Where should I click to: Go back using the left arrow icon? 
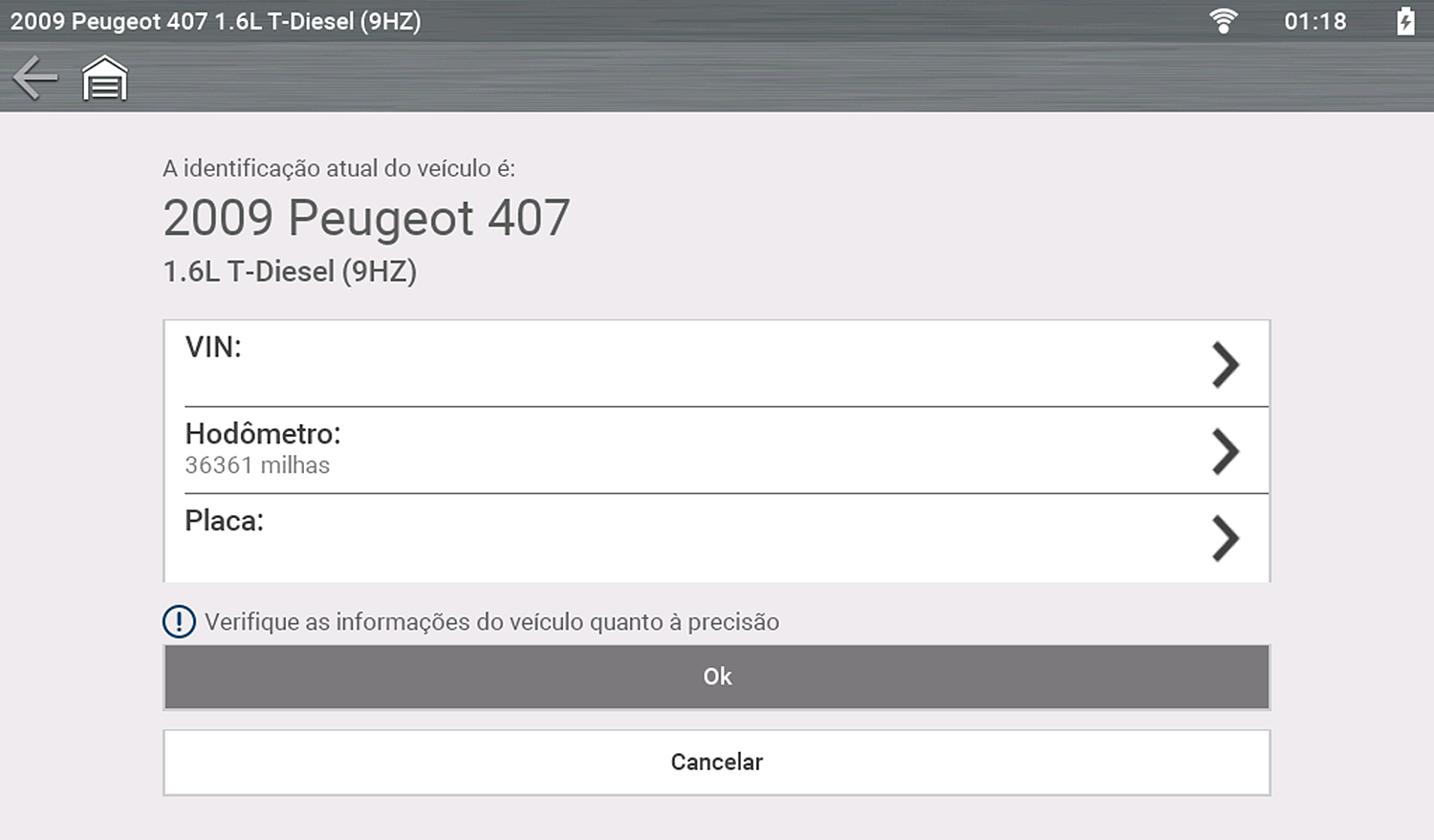[35, 77]
